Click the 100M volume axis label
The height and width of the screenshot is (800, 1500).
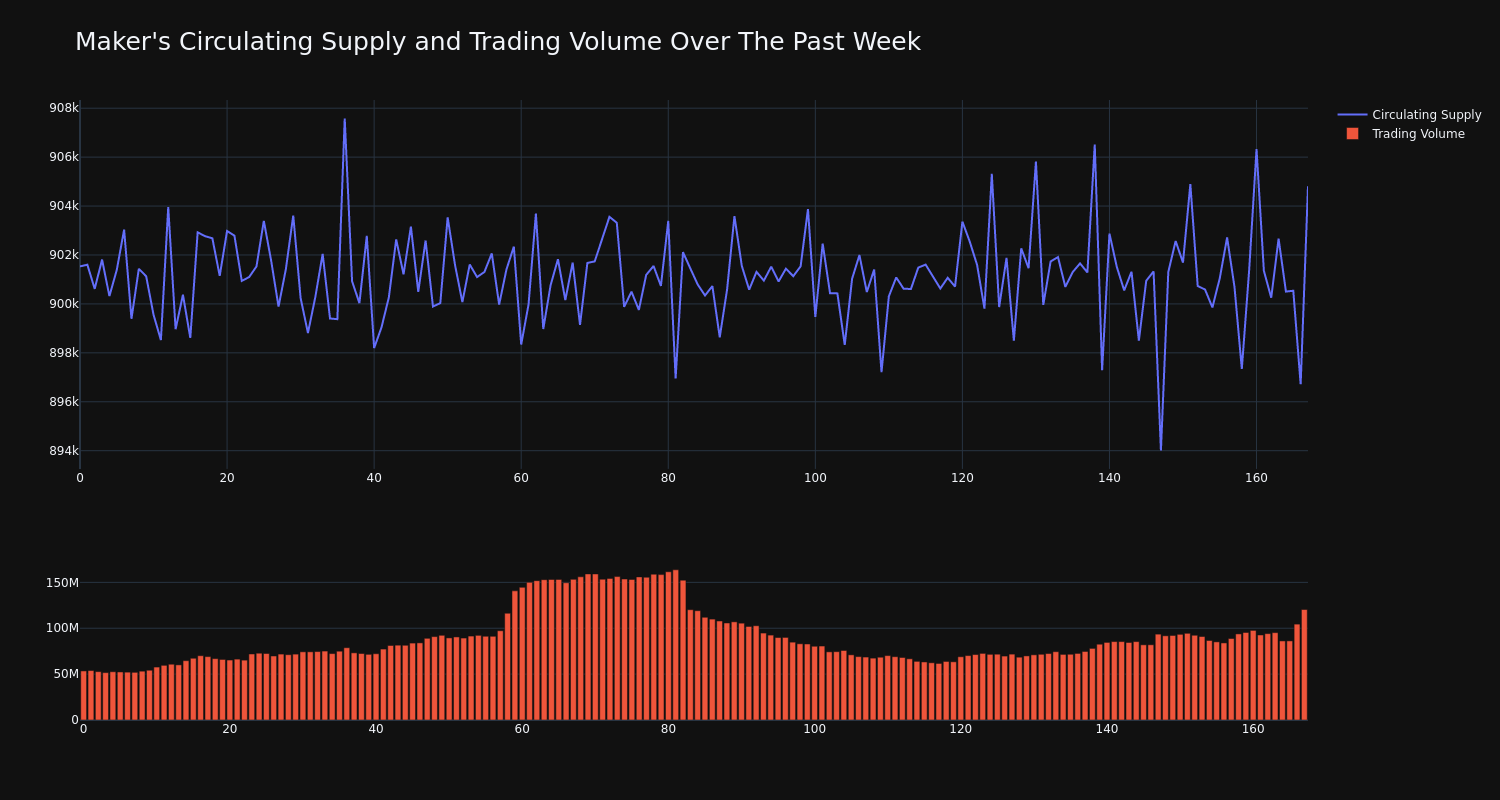coord(62,628)
